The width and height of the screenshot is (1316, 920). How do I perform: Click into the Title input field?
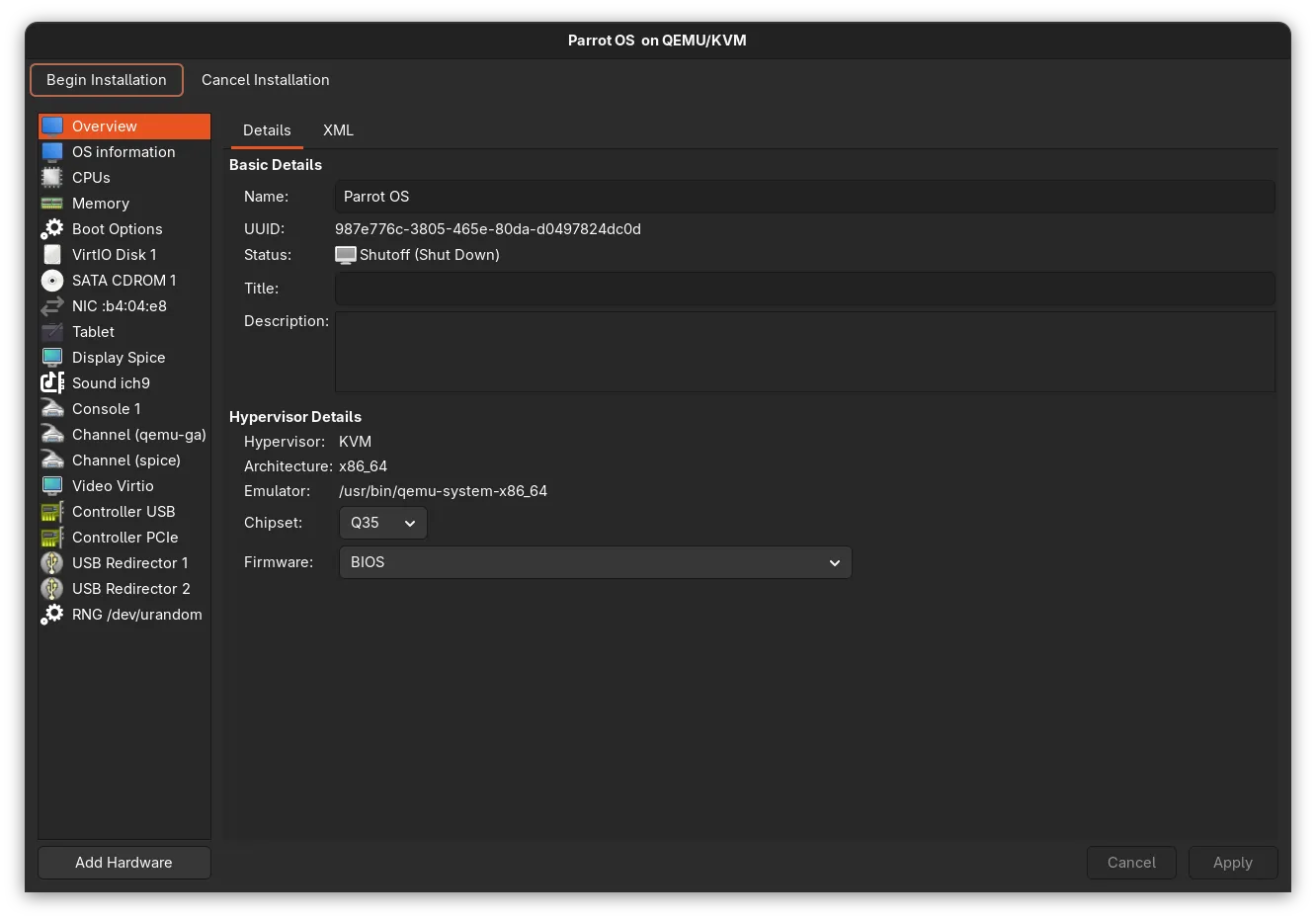[805, 289]
